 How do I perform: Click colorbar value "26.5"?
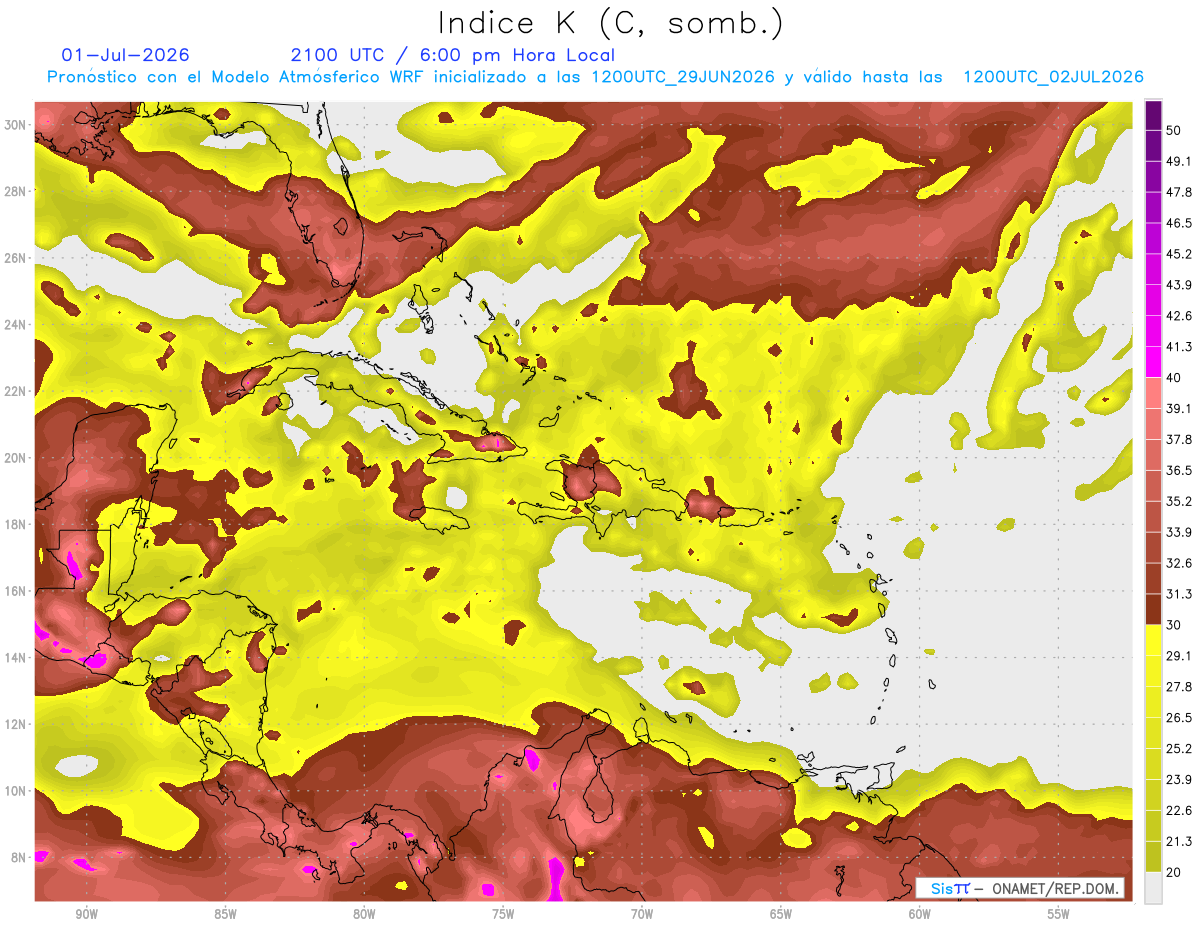[1179, 718]
